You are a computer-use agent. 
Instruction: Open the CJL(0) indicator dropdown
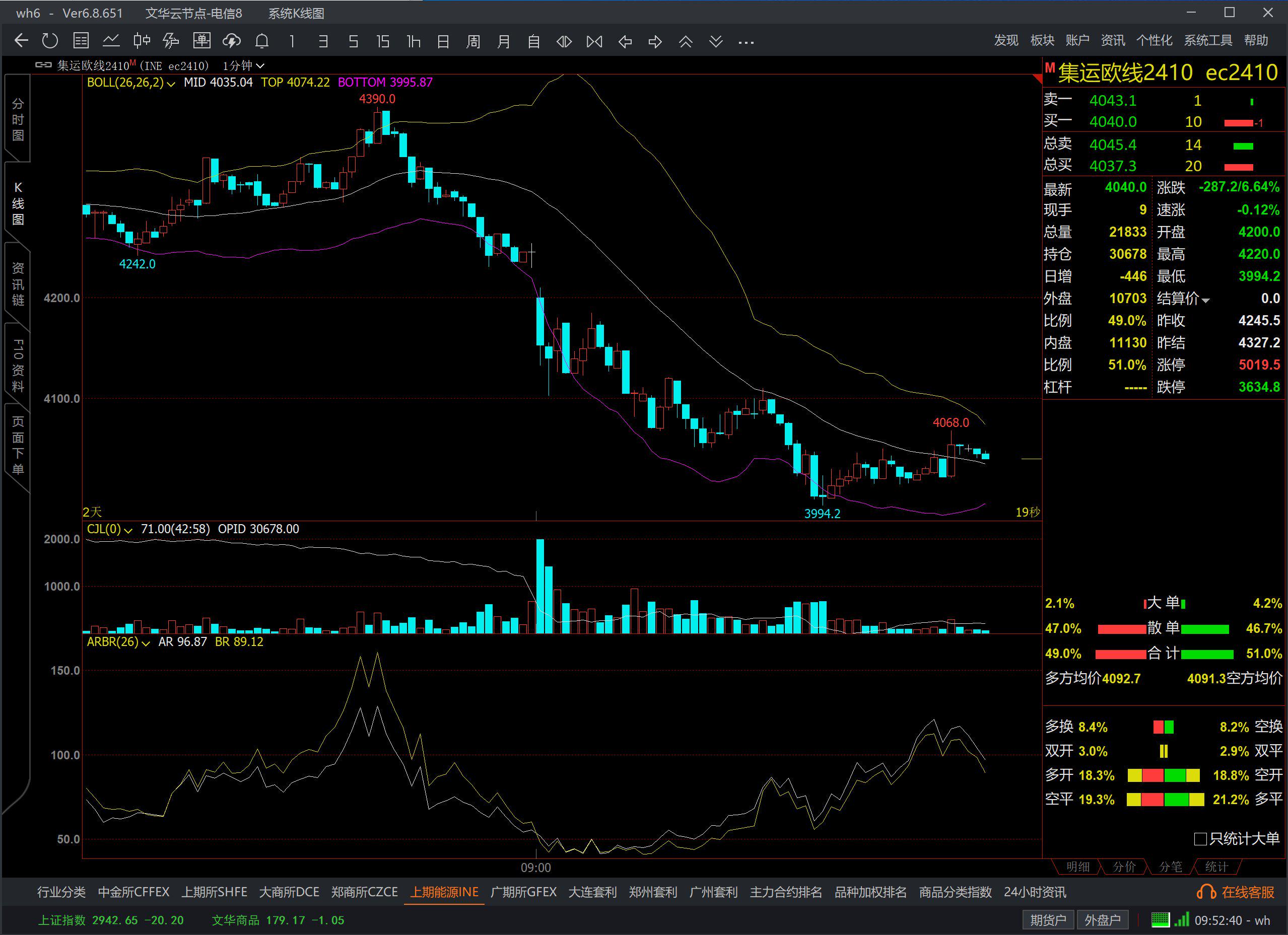point(128,530)
